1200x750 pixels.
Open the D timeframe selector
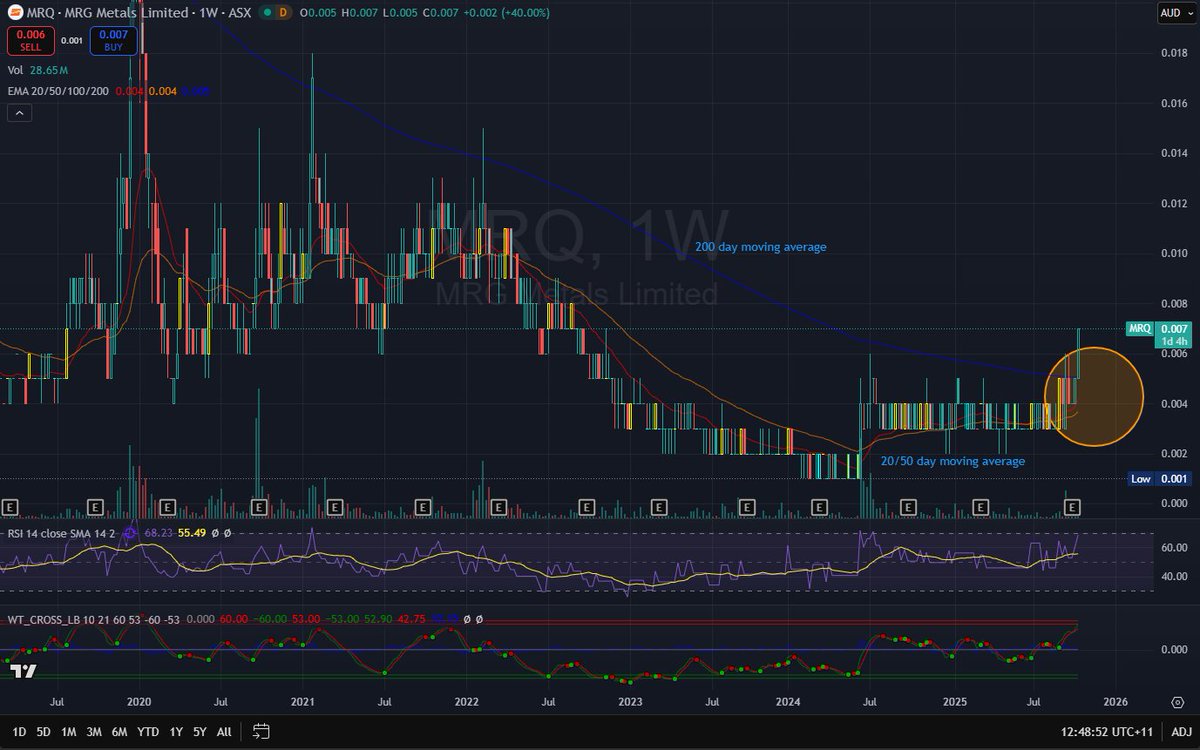(x=283, y=13)
